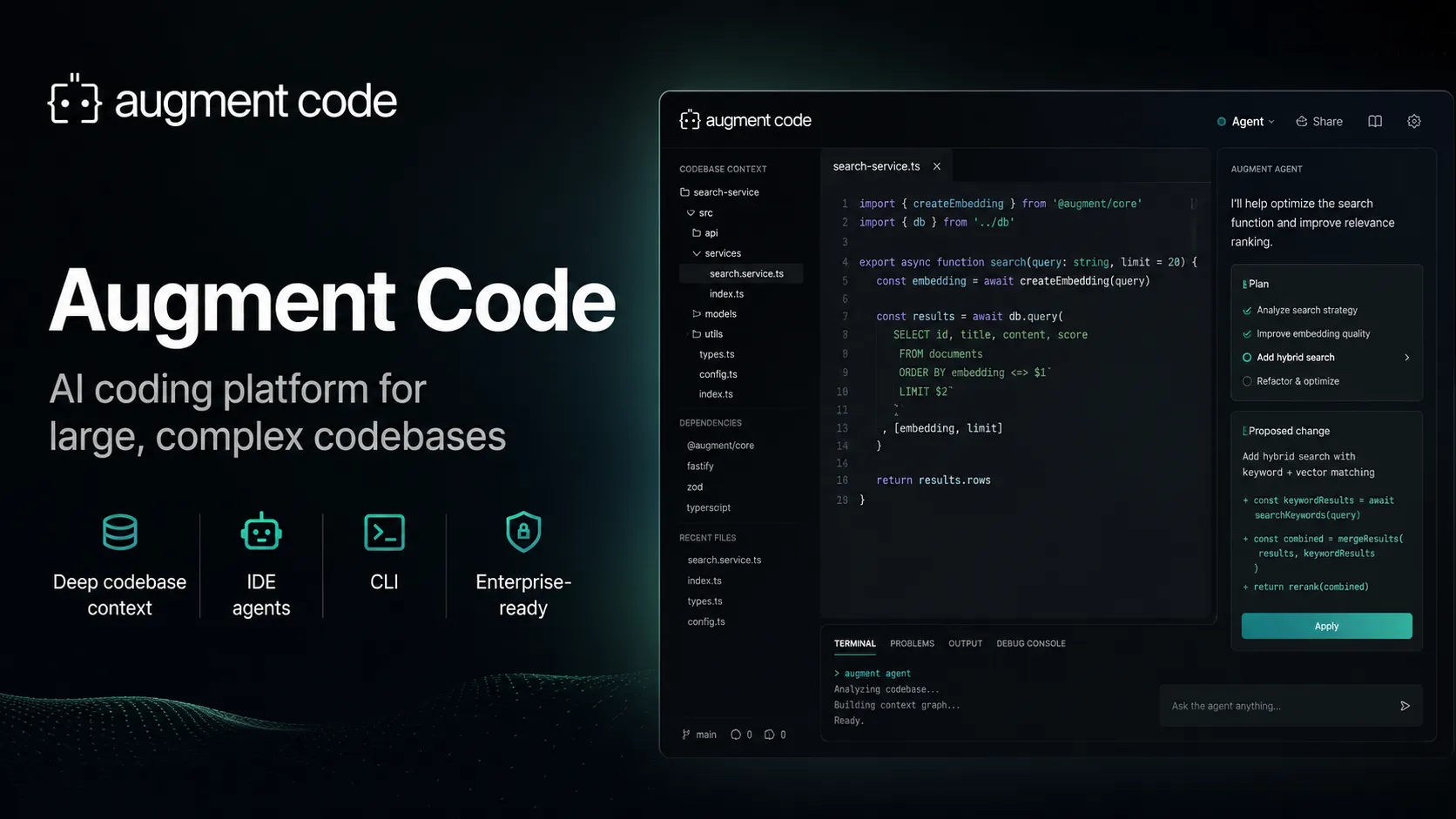Open search.service.ts in Recent Files
The image size is (1456, 819).
click(x=725, y=561)
